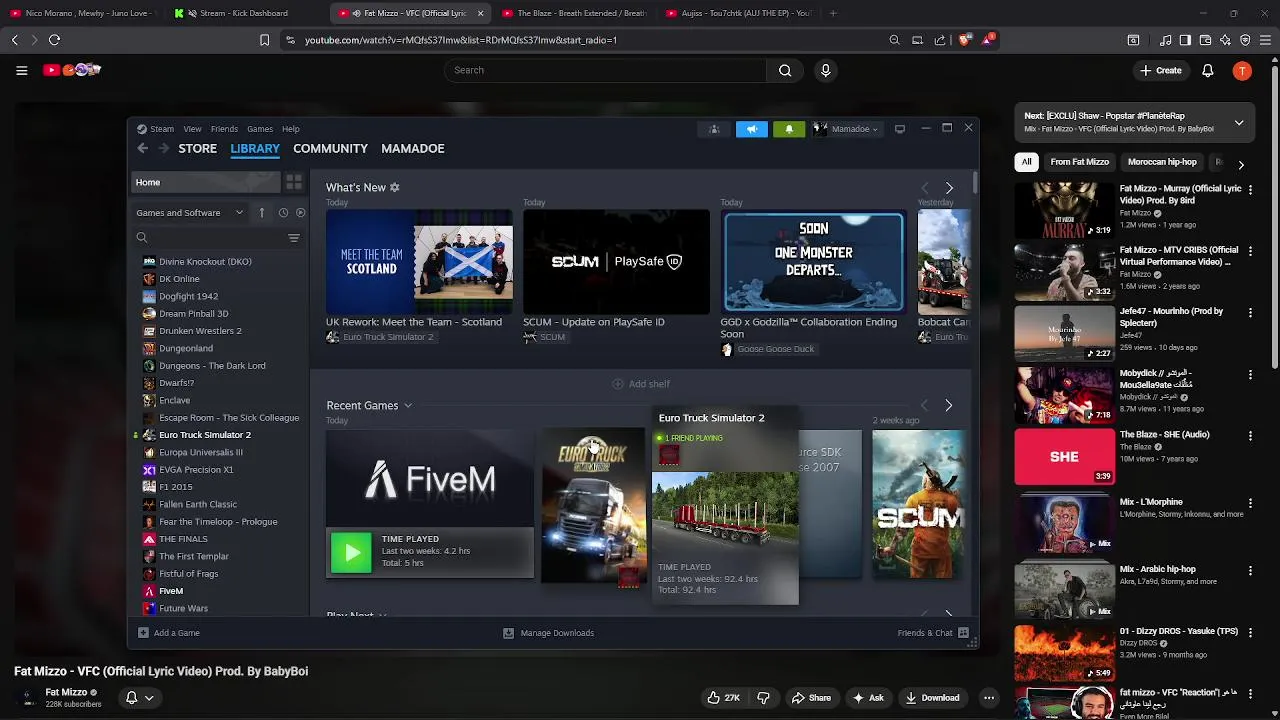Image resolution: width=1280 pixels, height=720 pixels.
Task: Switch Steam to Big Picture mode icon
Action: [900, 129]
